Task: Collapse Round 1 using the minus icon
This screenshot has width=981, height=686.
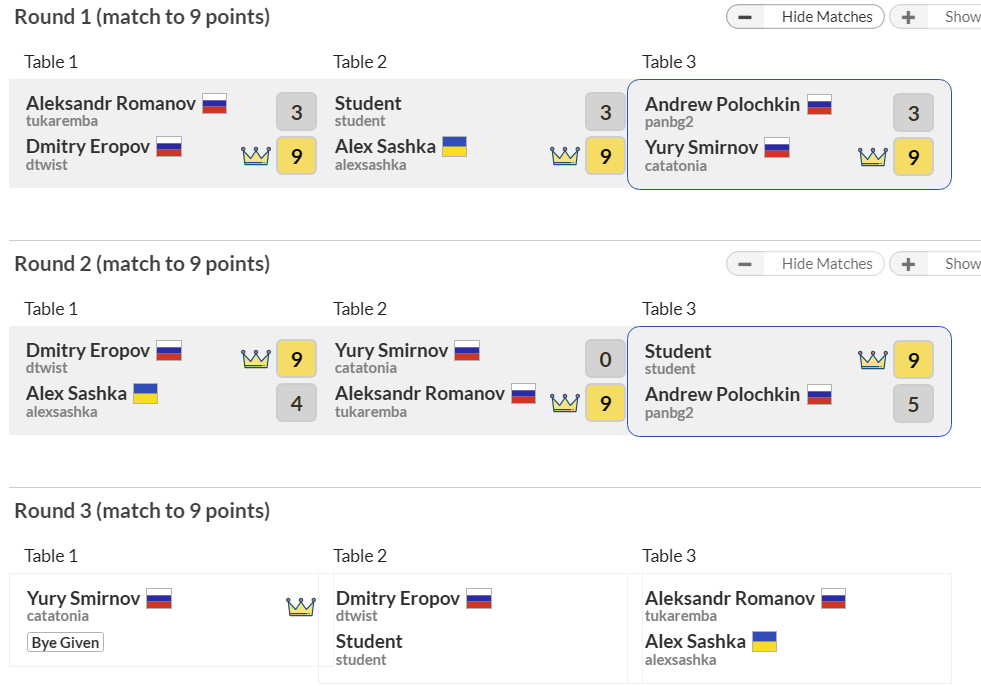Action: 745,17
